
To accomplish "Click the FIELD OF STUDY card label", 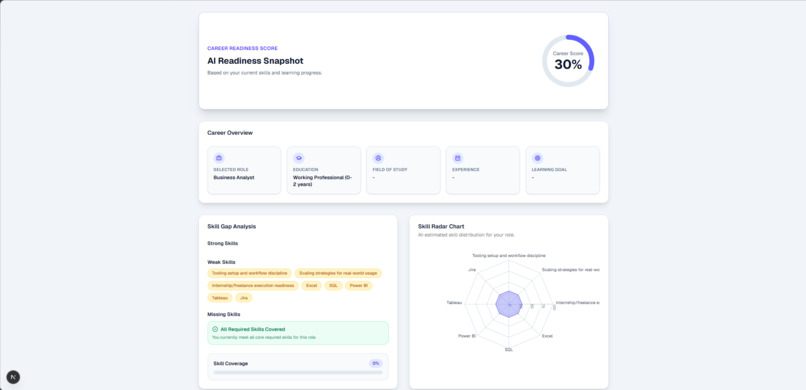I will (390, 170).
